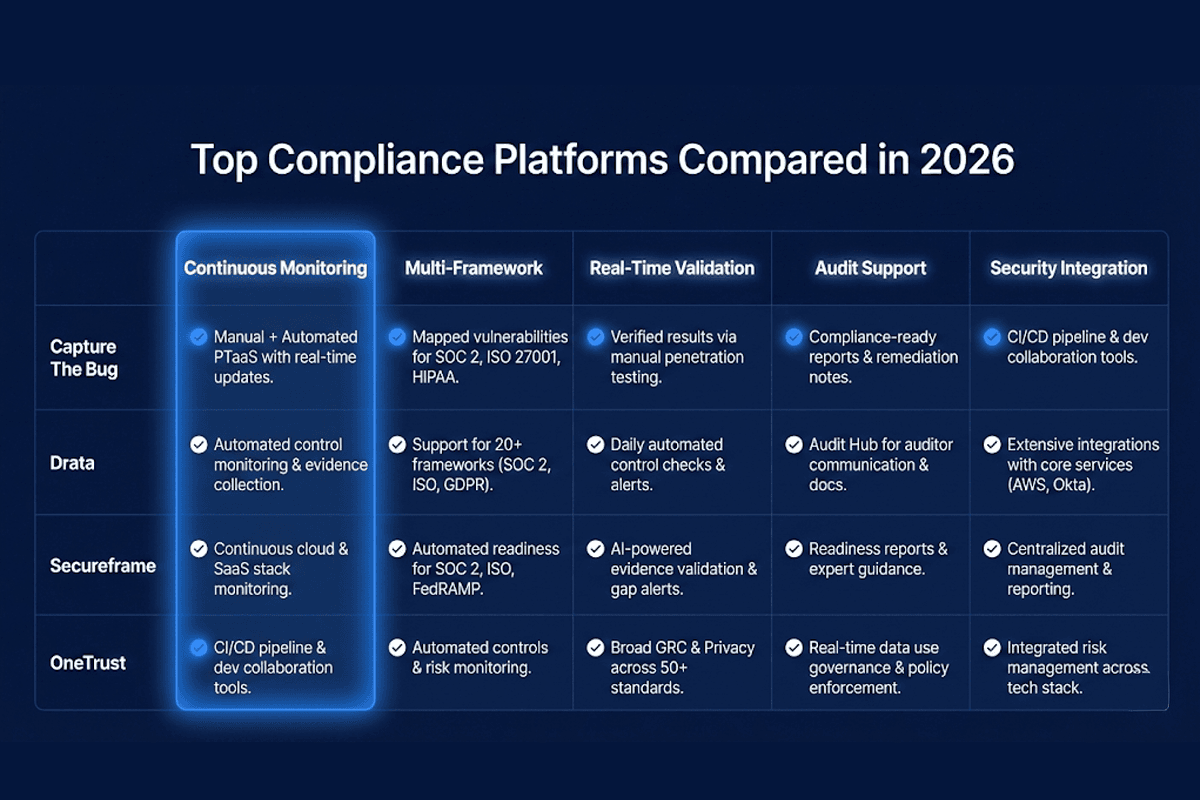Click the 'CI/CD pipeline' text in OneTrust row

[273, 667]
